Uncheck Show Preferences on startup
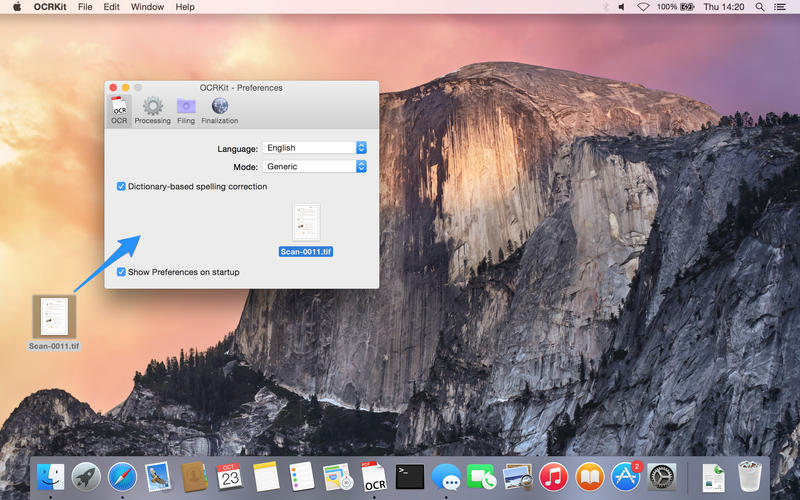The image size is (800, 500). click(x=121, y=272)
